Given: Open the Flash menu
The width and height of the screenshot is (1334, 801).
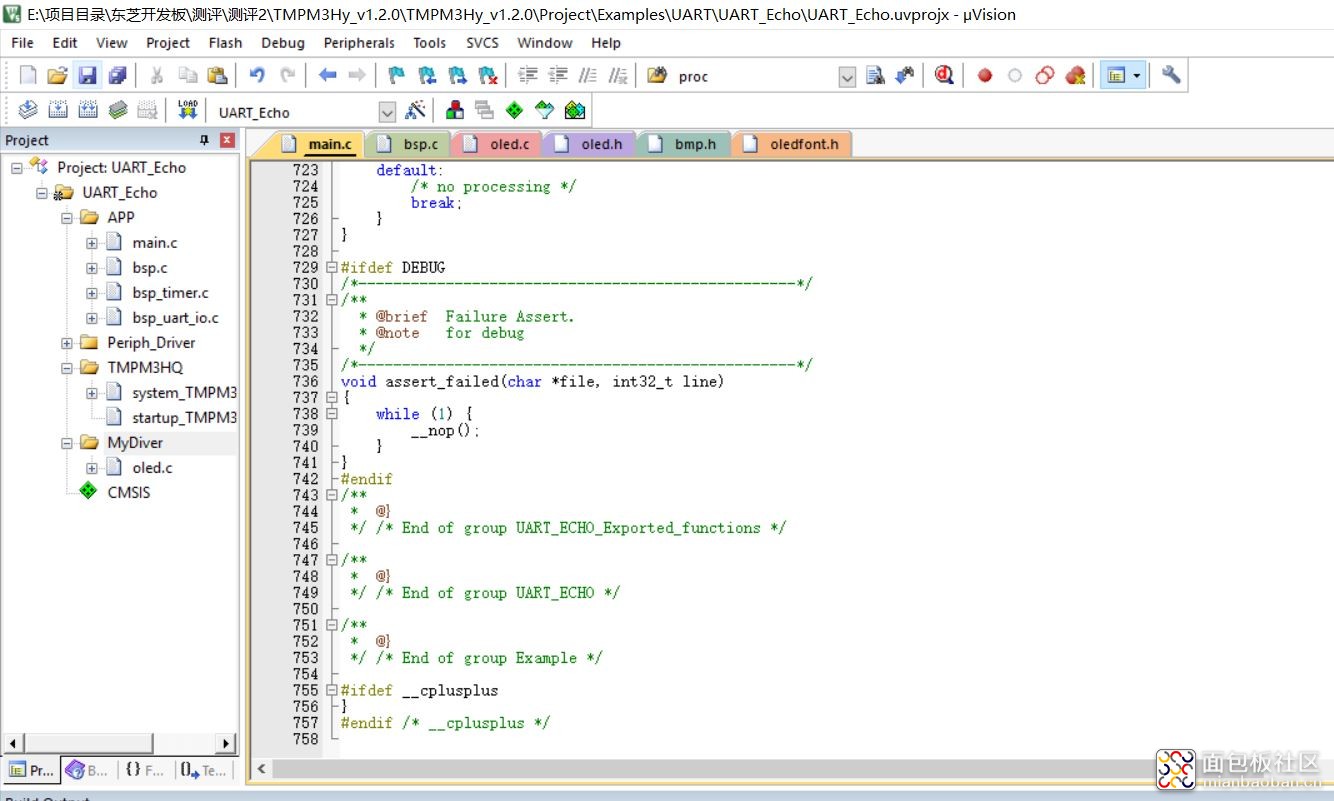Looking at the screenshot, I should pos(225,43).
